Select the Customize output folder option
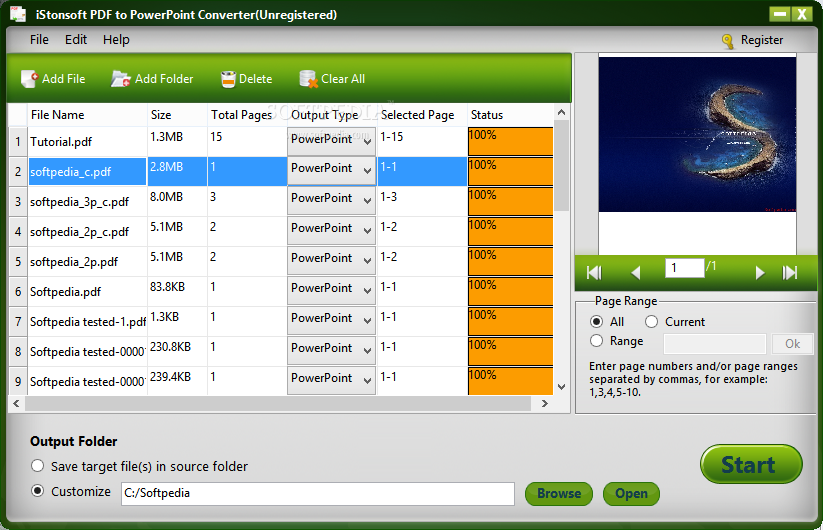 37,491
